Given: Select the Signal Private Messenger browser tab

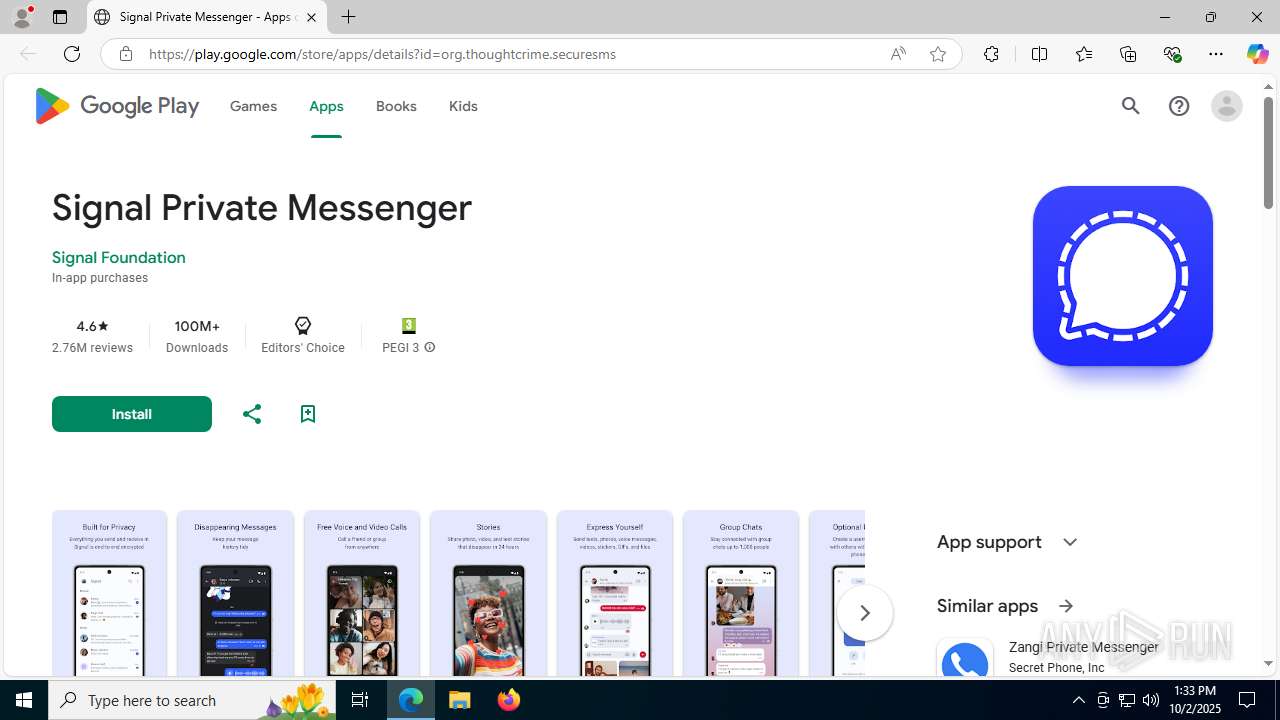Looking at the screenshot, I should pyautogui.click(x=207, y=17).
